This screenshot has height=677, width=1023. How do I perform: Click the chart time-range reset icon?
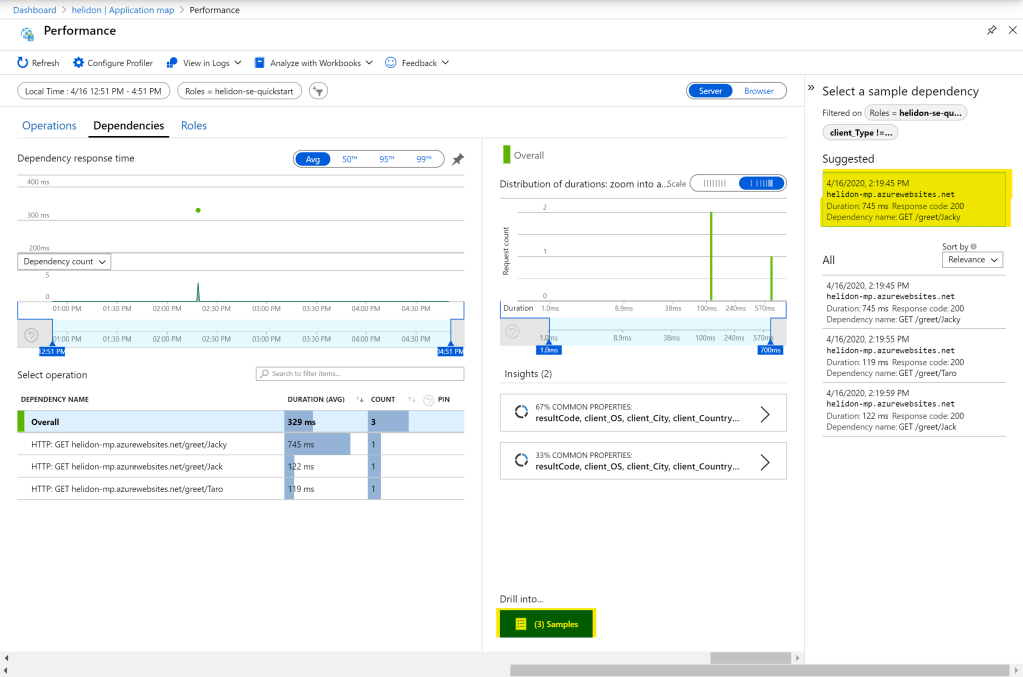(x=31, y=335)
